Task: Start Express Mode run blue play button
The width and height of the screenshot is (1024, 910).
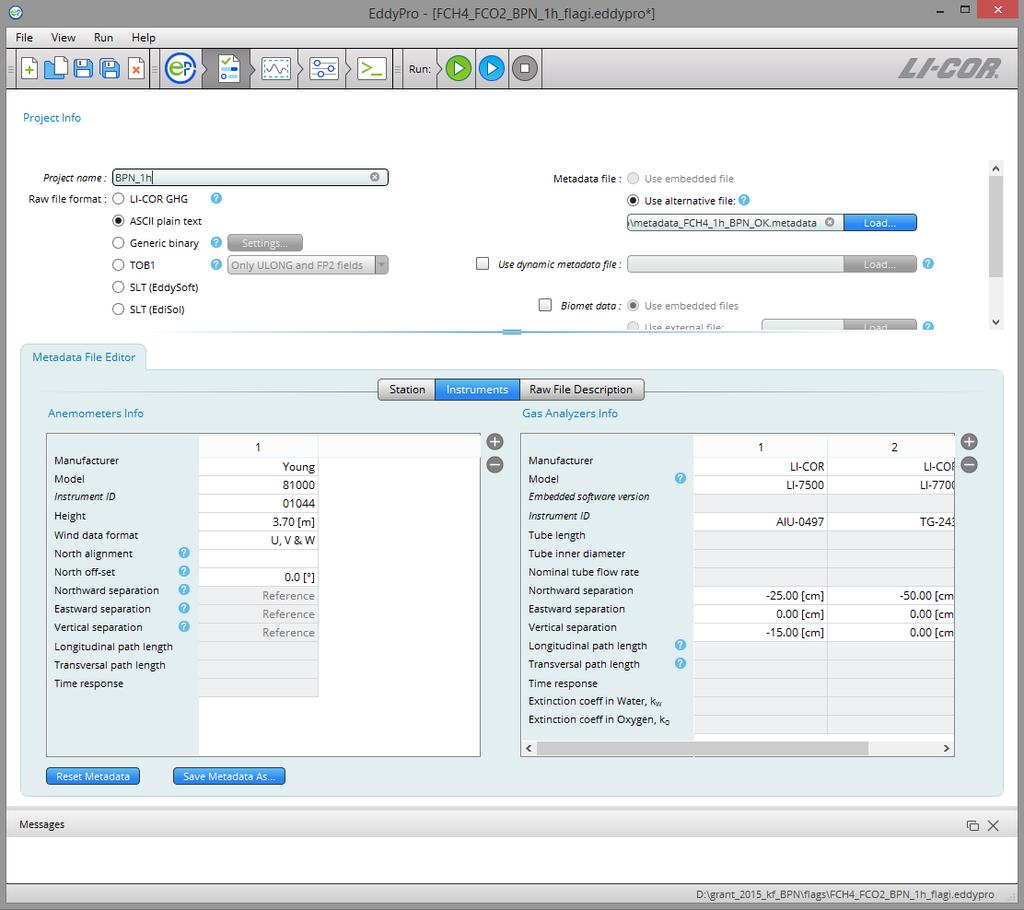Action: [x=492, y=68]
